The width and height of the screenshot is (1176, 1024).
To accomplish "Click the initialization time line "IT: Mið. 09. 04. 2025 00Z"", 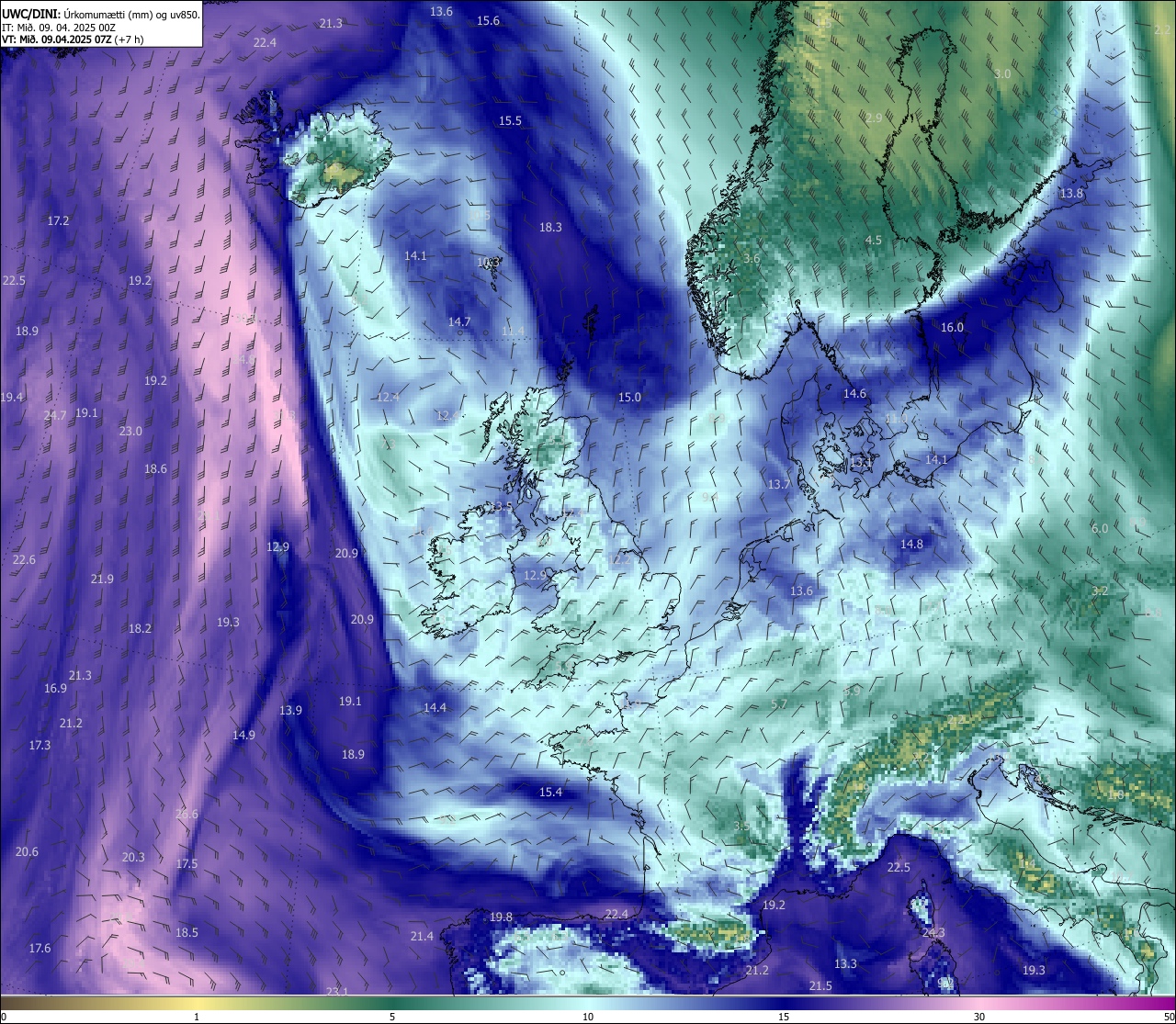I will coord(59,28).
